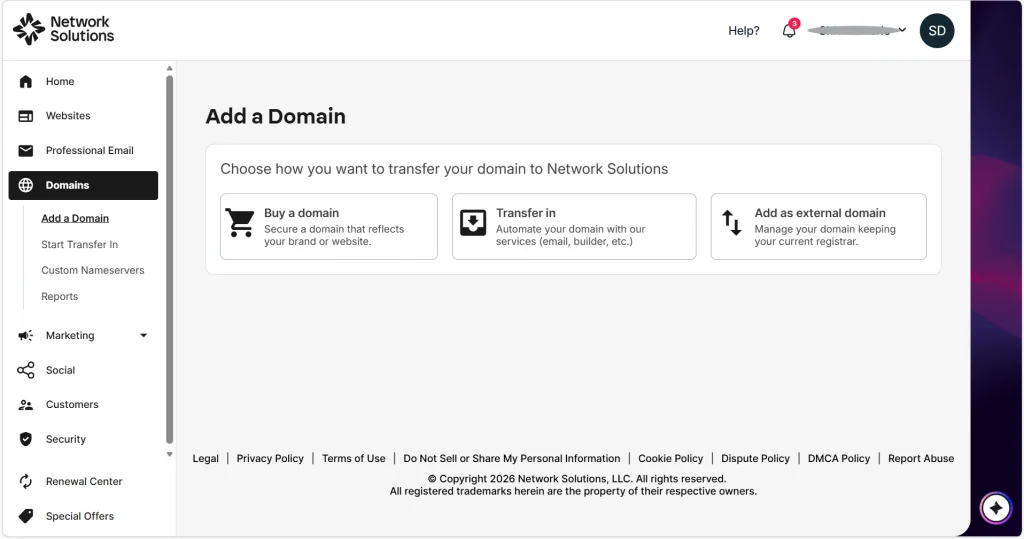
Task: Open the account name dropdown chevron
Action: coord(902,29)
